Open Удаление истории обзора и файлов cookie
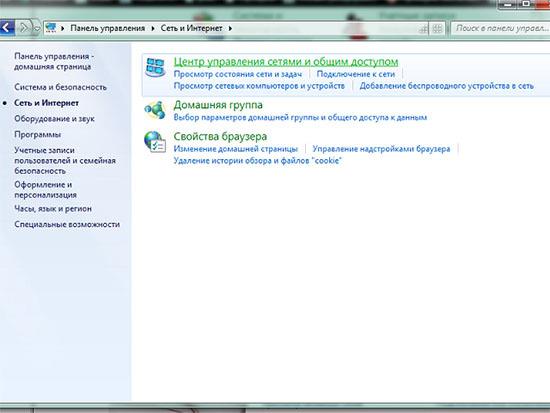Viewport: 550px width, 413px height. coord(257,161)
